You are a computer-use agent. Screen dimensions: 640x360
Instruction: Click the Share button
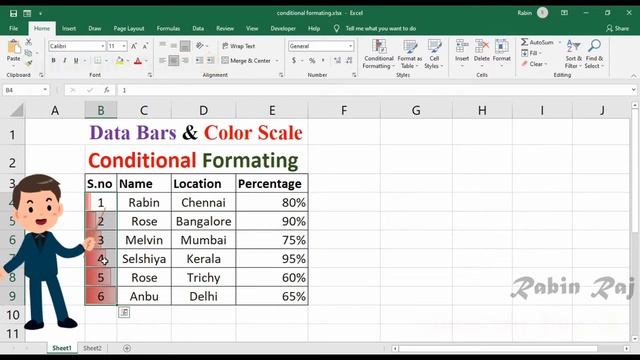[617, 29]
